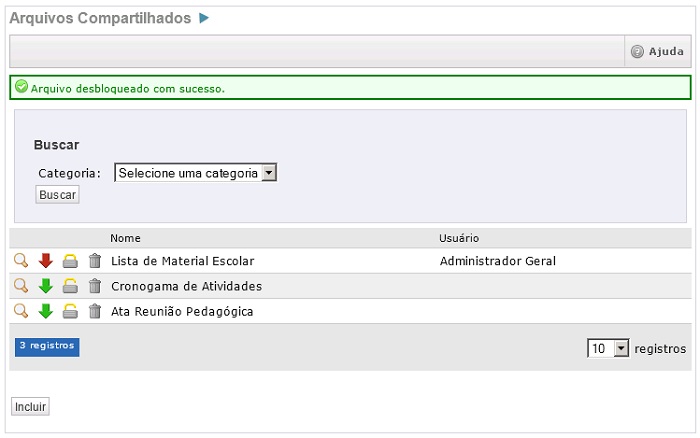Click trash icon for Ata Reunião Pedagógica
The image size is (700, 438).
[x=95, y=311]
